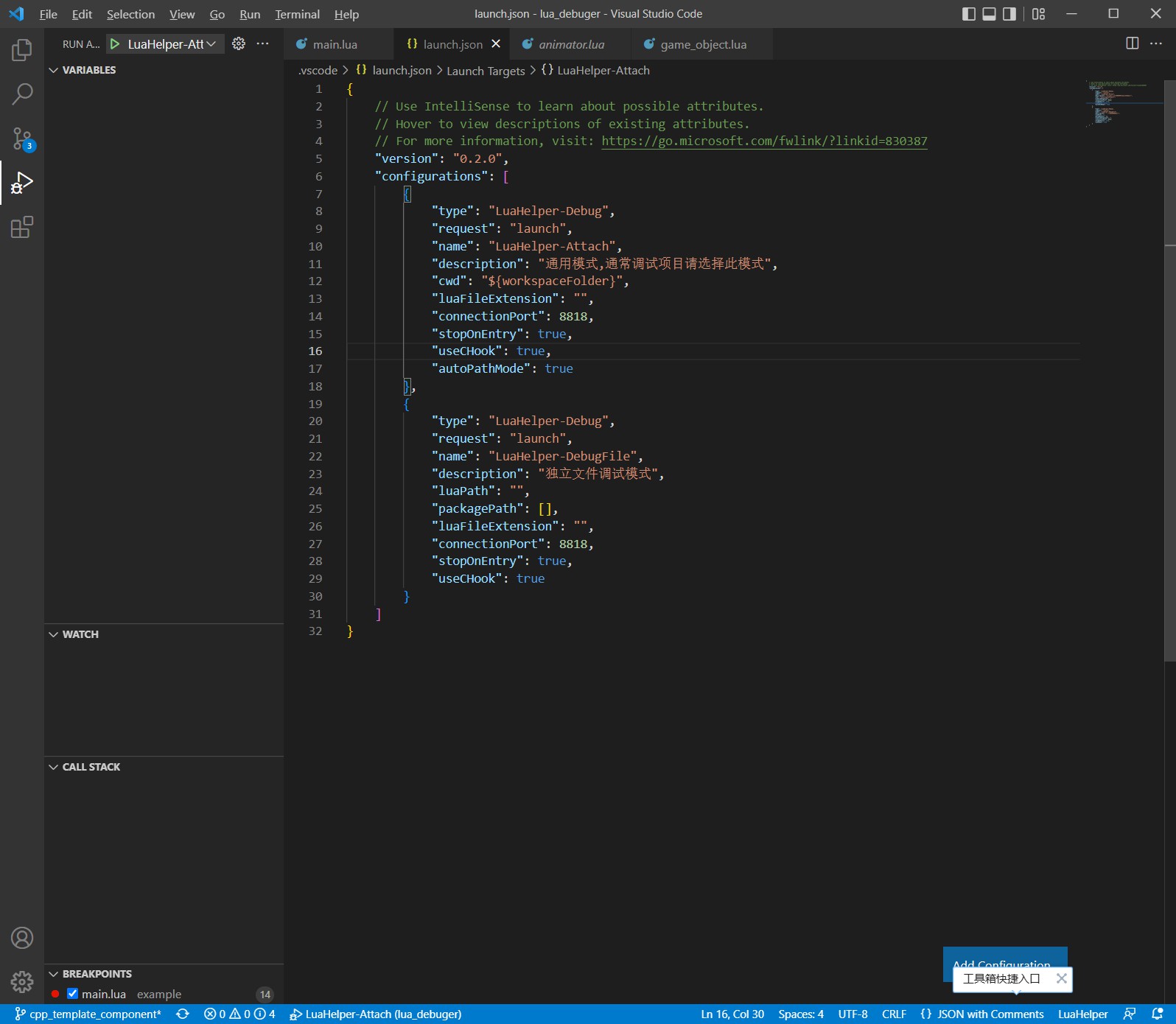Open editor more actions menu
This screenshot has width=1176, height=1024.
(x=1156, y=43)
